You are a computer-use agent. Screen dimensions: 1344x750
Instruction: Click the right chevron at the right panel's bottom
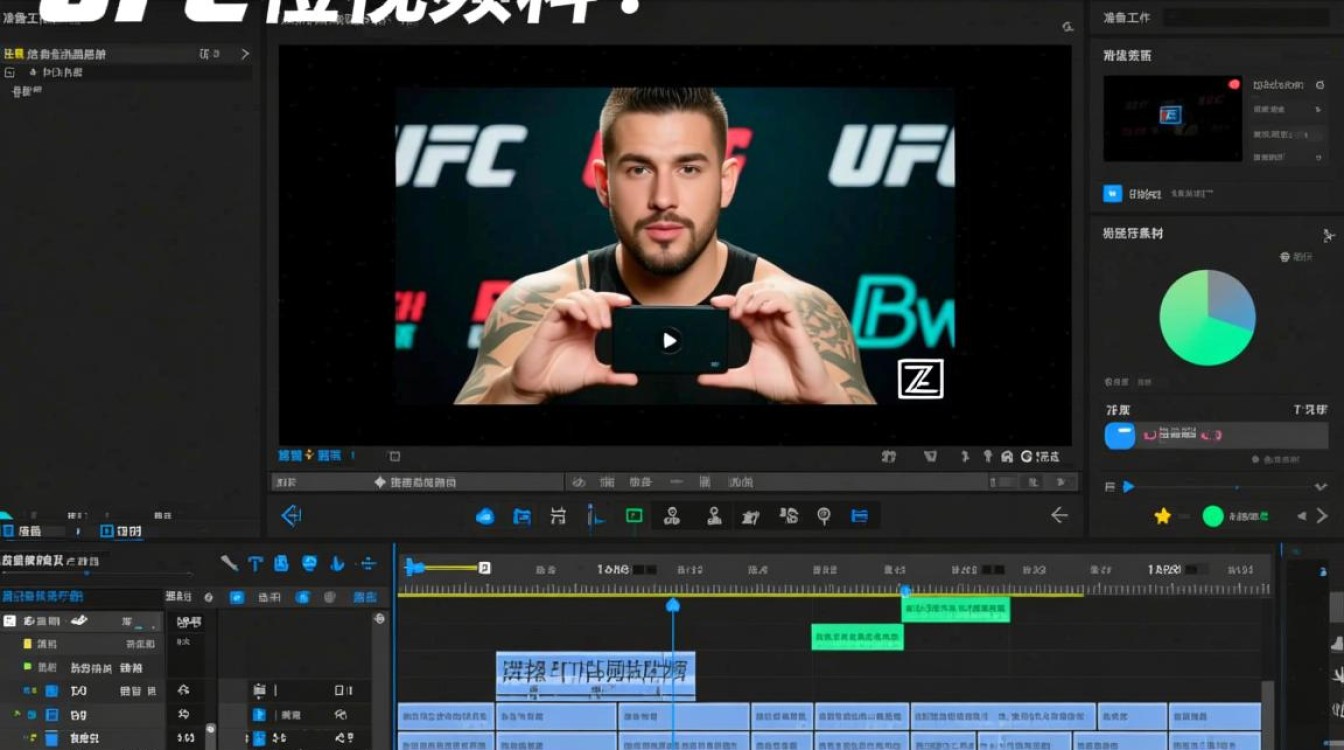pyautogui.click(x=1322, y=516)
